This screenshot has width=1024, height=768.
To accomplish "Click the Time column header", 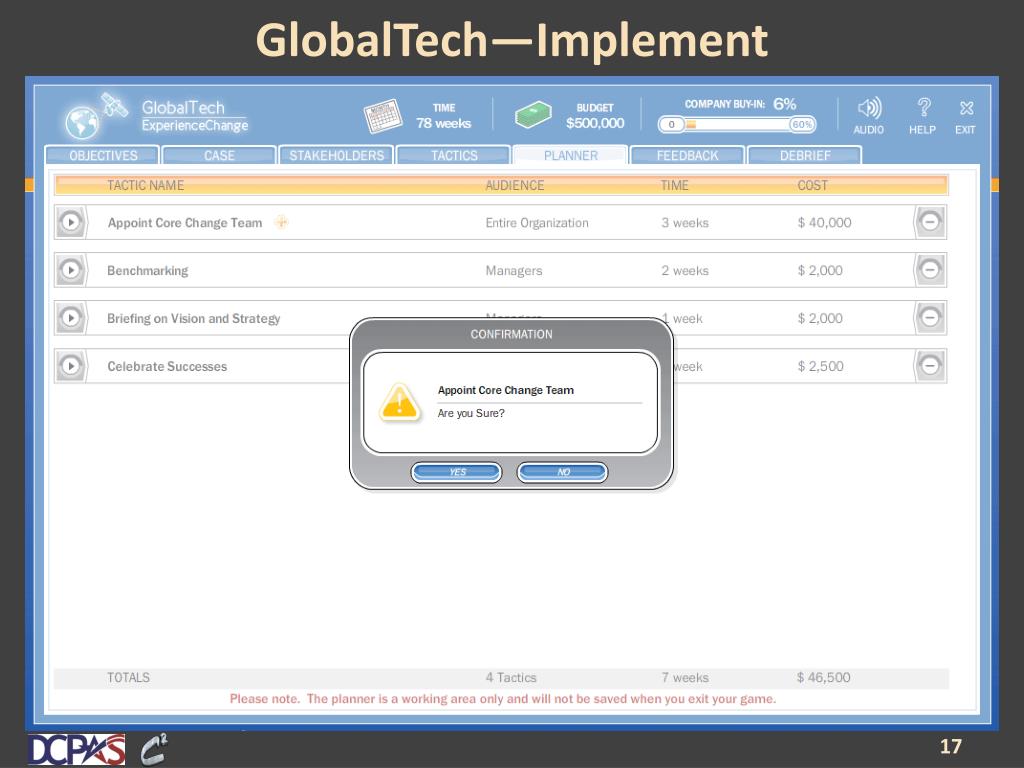I will (x=675, y=185).
